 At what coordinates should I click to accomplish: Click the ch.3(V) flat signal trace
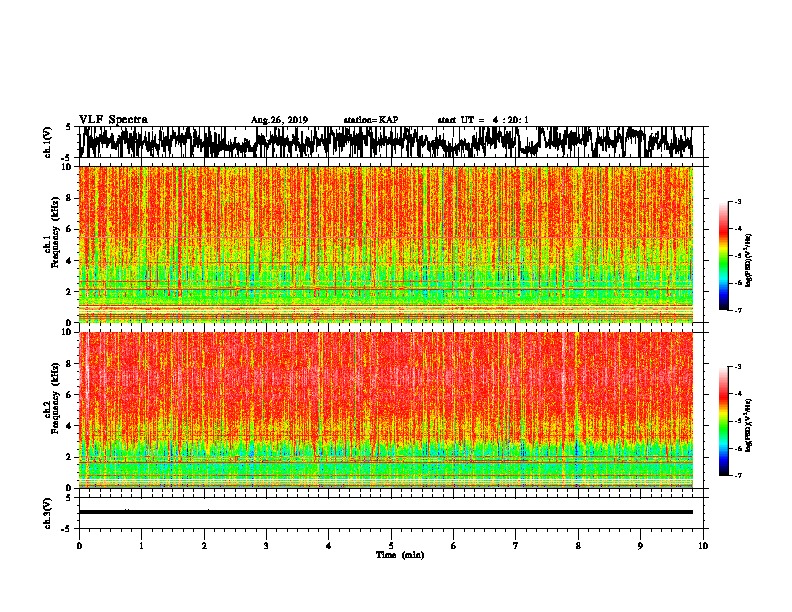pyautogui.click(x=386, y=512)
